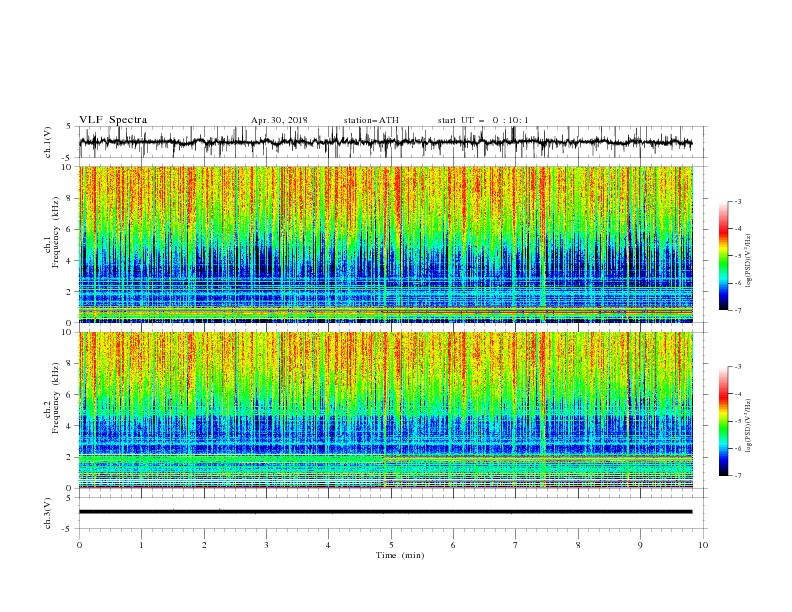Click the ch.2 frequency tick "2"
The image size is (792, 612).
click(x=68, y=457)
